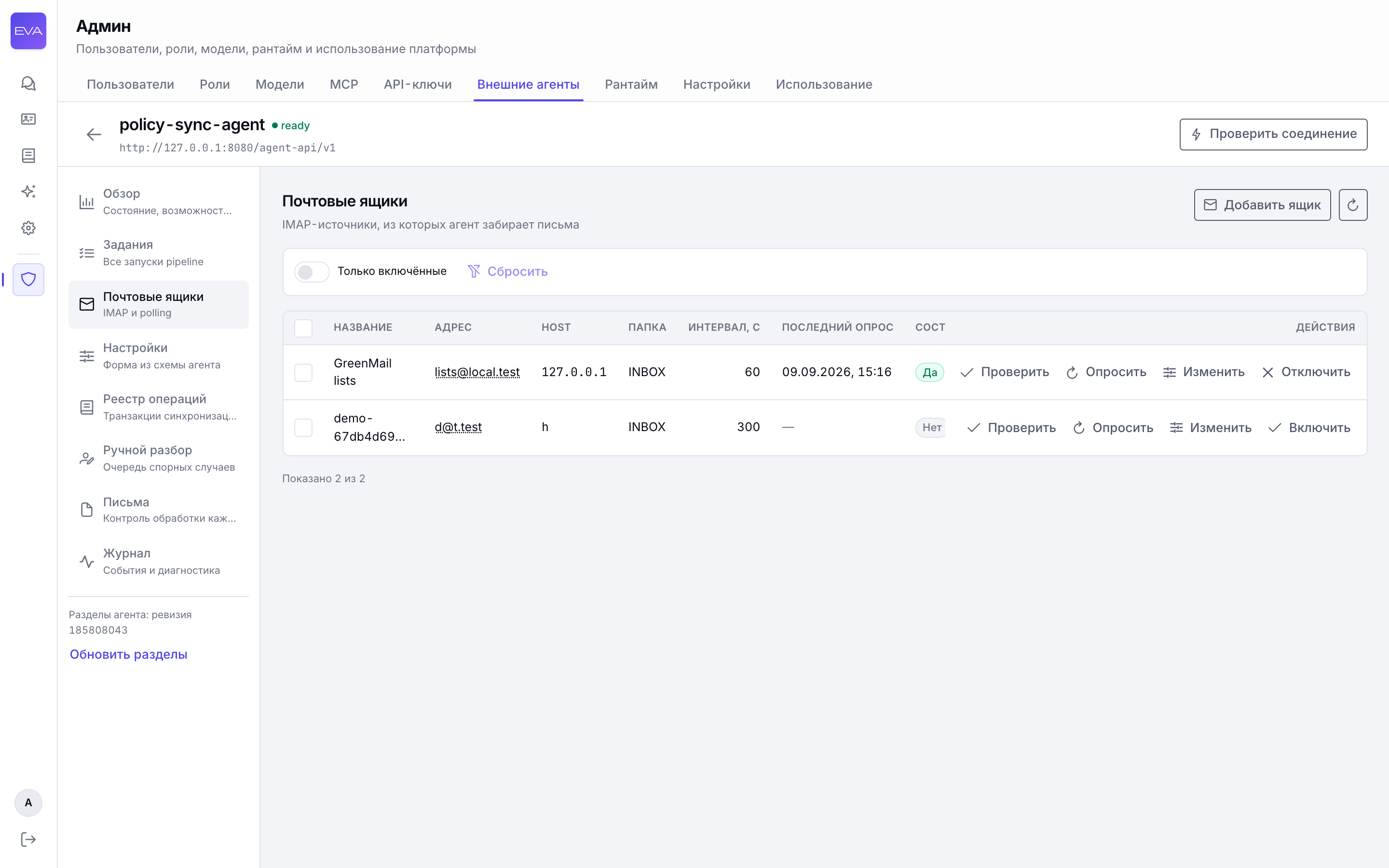Open the Реестр операций section
The width and height of the screenshot is (1389, 868).
158,407
